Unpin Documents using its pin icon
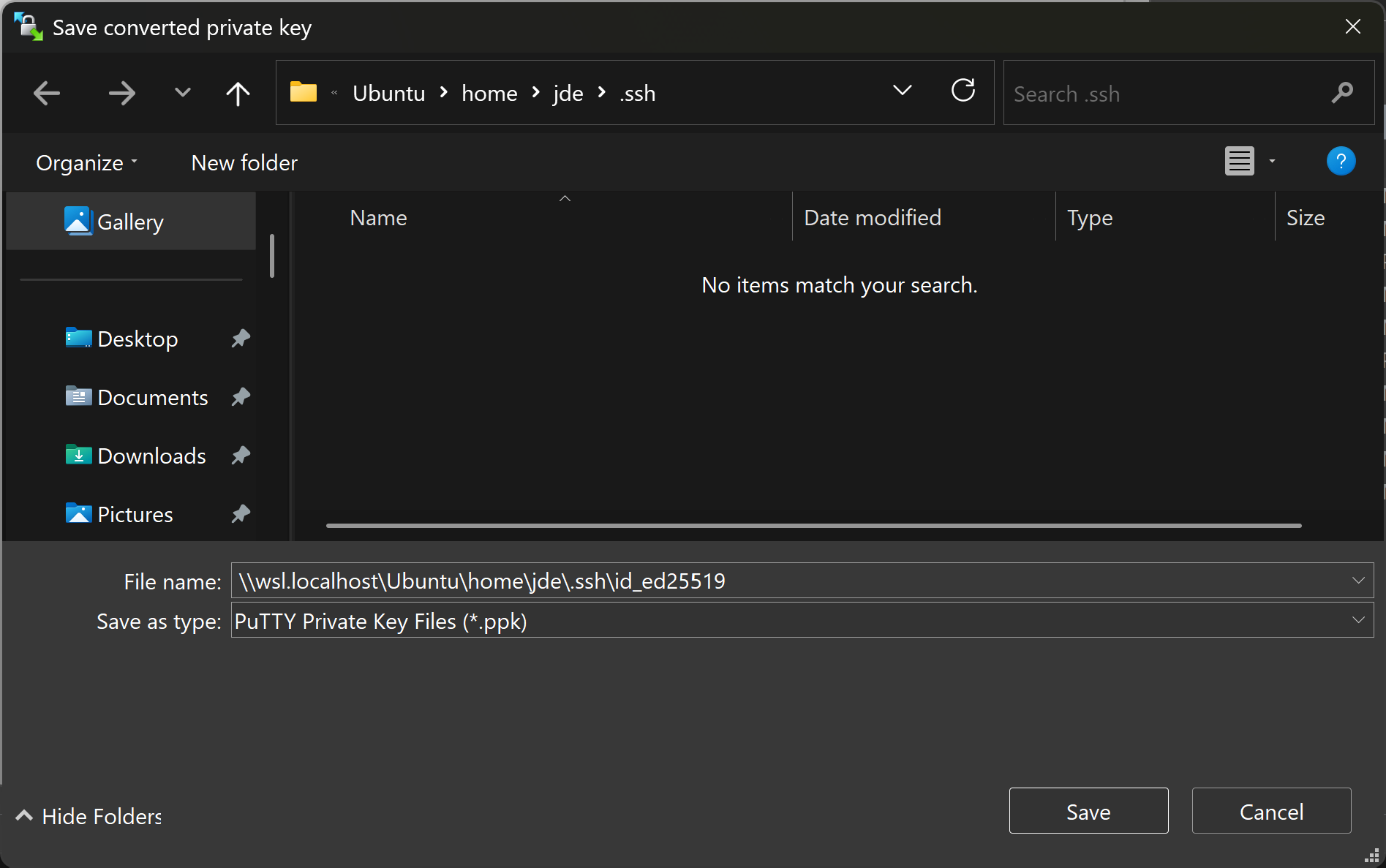 click(241, 397)
